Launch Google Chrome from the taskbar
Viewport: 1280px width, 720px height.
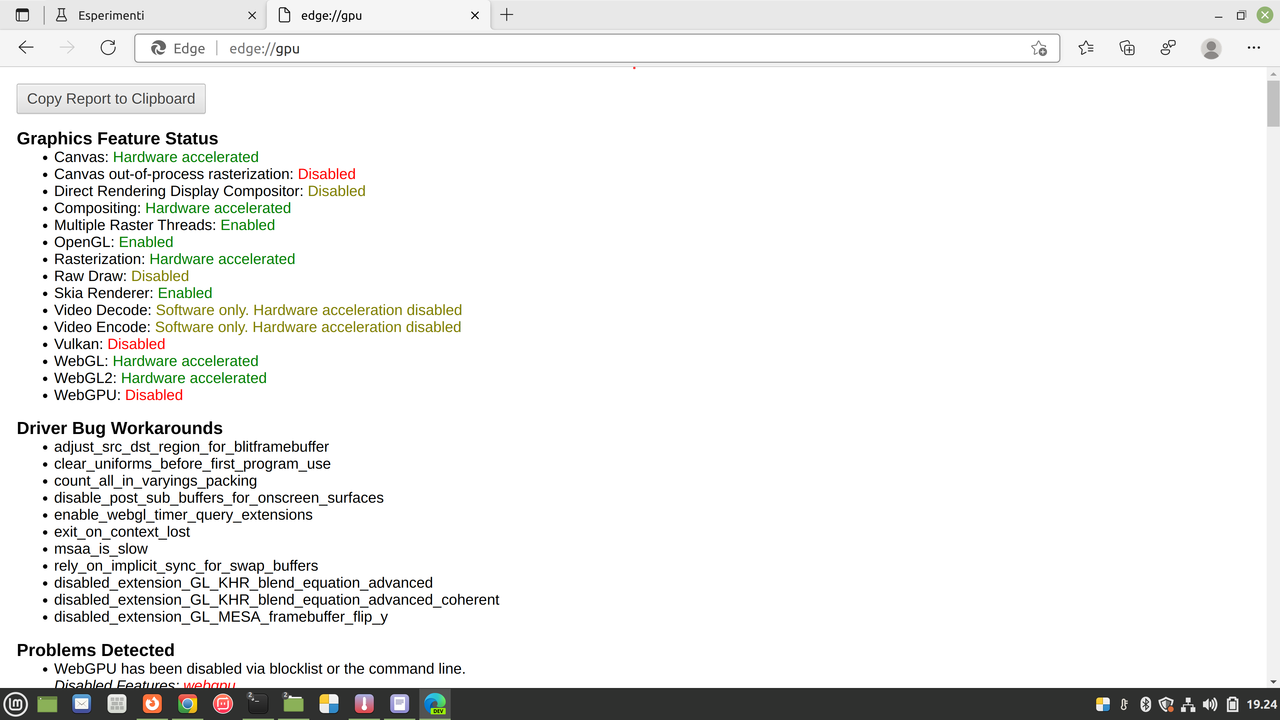click(187, 704)
